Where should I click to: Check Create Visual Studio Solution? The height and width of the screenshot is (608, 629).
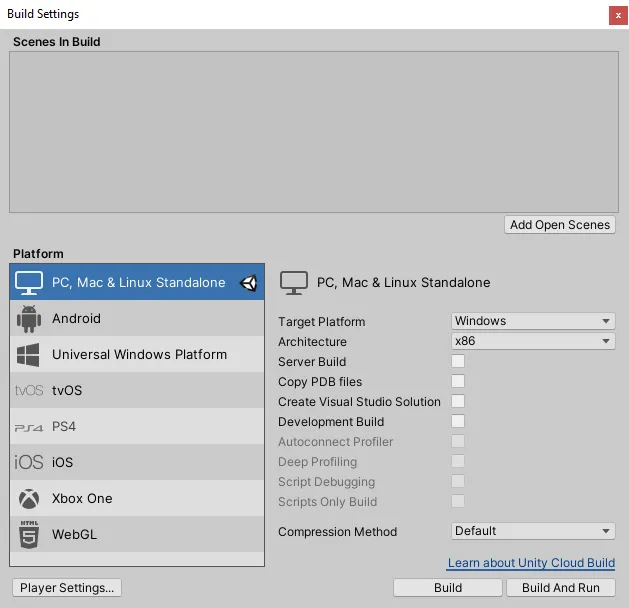[458, 401]
